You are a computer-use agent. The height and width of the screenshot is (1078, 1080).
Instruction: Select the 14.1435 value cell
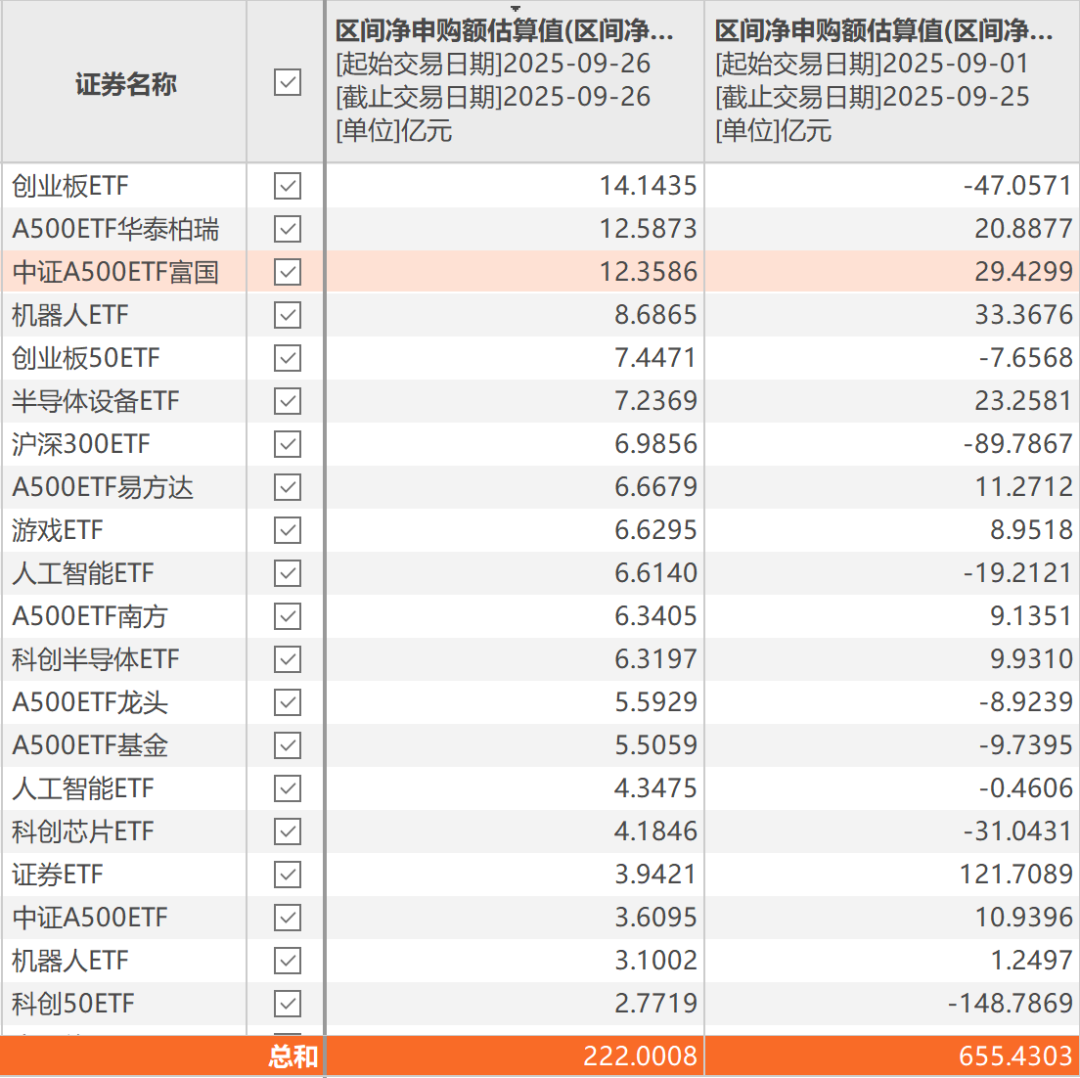coord(647,186)
